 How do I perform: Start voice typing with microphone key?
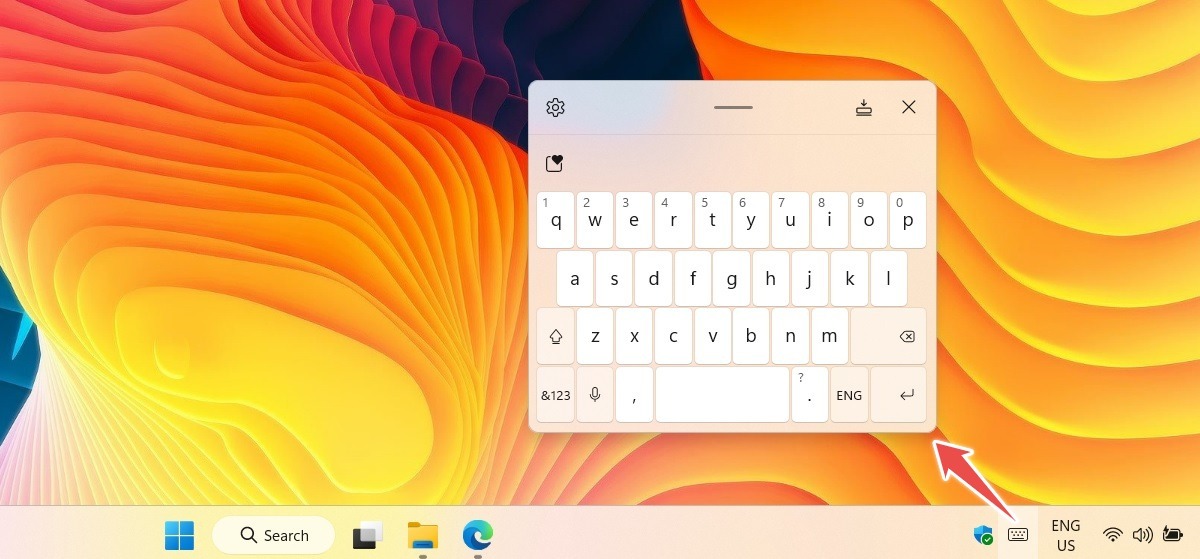point(595,395)
